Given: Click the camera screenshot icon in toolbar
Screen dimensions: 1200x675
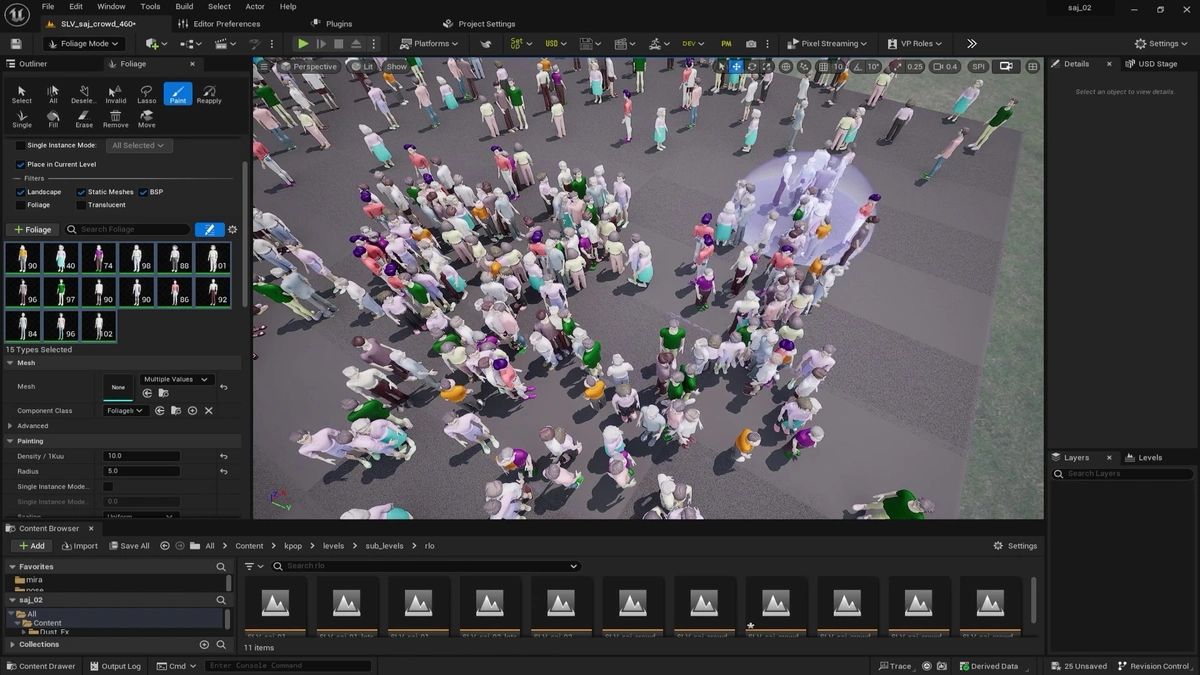Looking at the screenshot, I should 751,43.
